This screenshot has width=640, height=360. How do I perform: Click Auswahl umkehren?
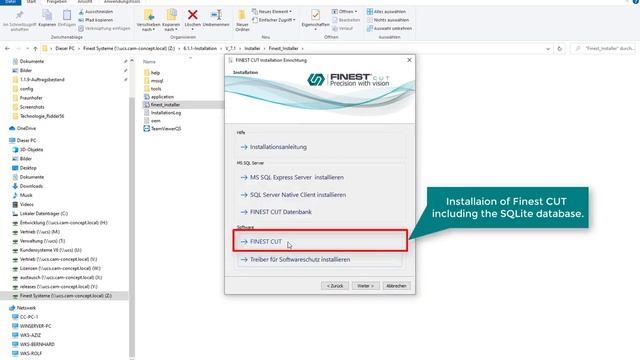[389, 29]
